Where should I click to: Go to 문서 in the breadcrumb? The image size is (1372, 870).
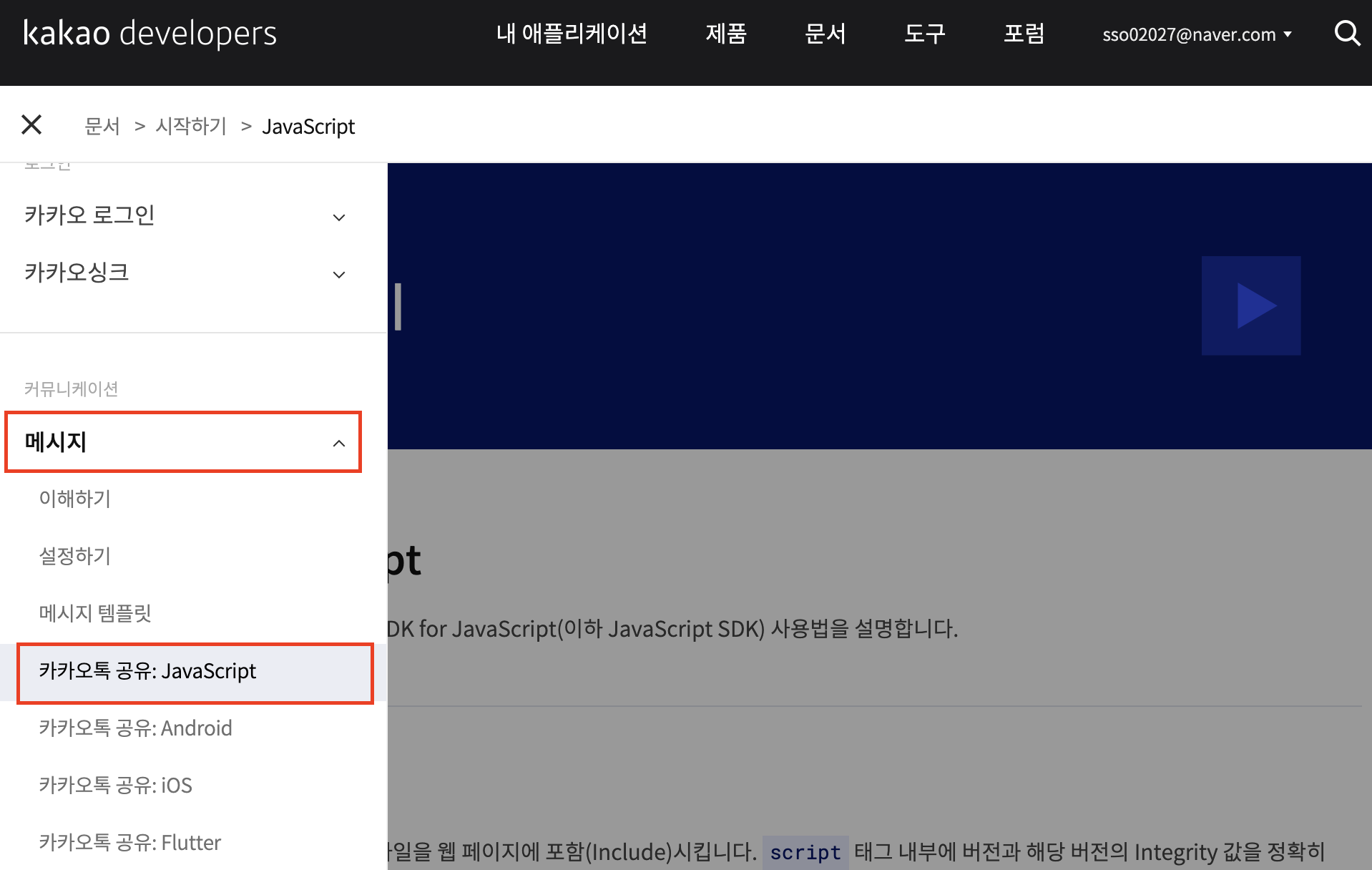[102, 126]
